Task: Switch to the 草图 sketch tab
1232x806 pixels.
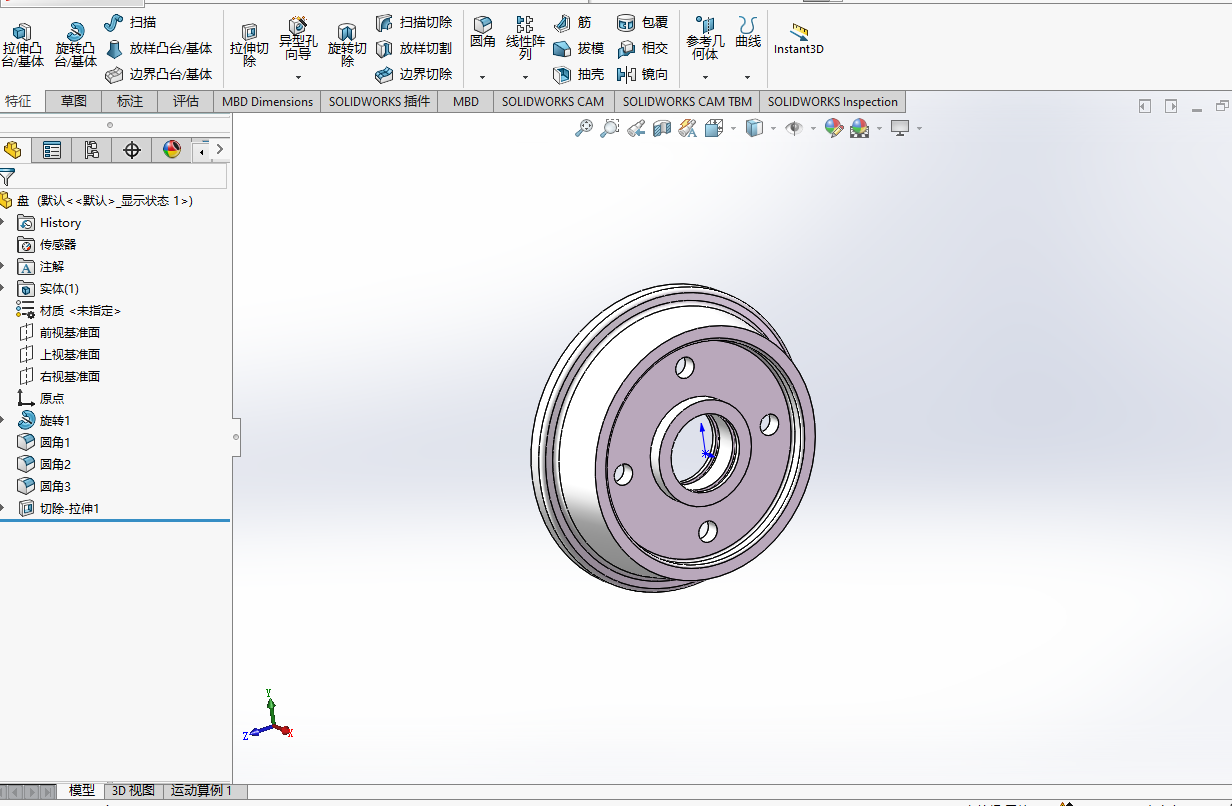Action: [74, 101]
